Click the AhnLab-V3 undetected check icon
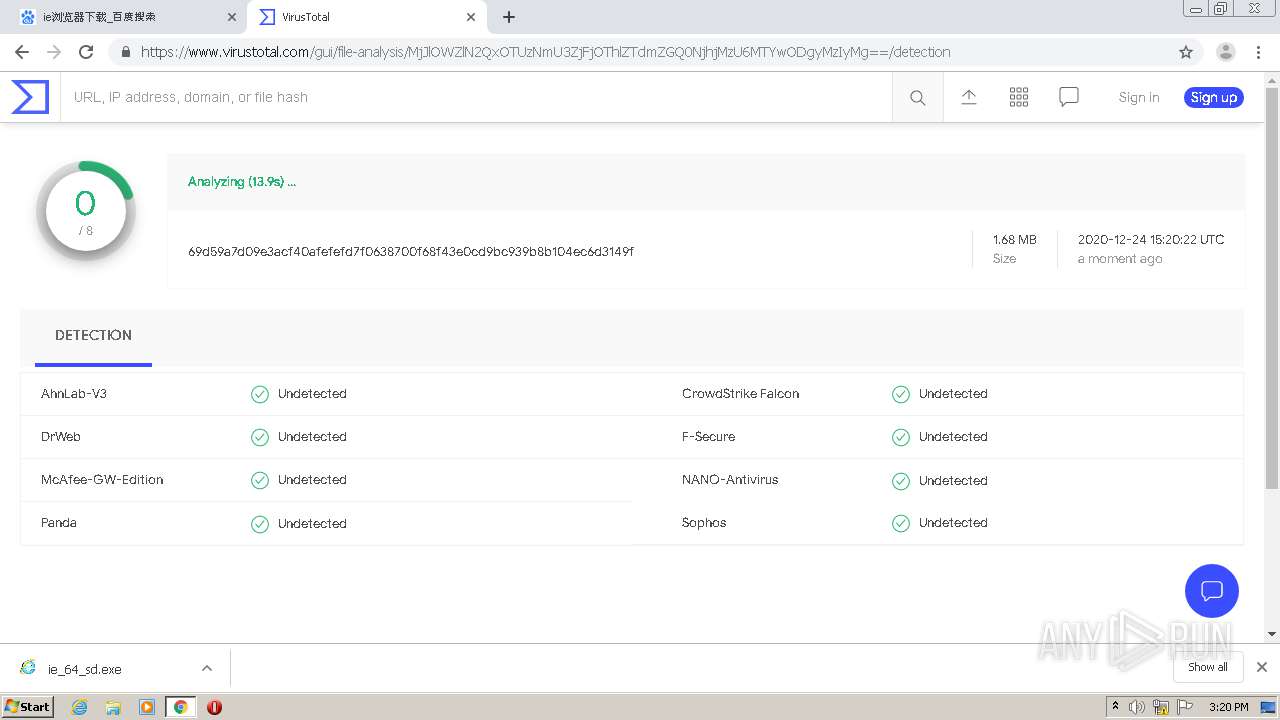Image resolution: width=1280 pixels, height=720 pixels. [x=260, y=394]
